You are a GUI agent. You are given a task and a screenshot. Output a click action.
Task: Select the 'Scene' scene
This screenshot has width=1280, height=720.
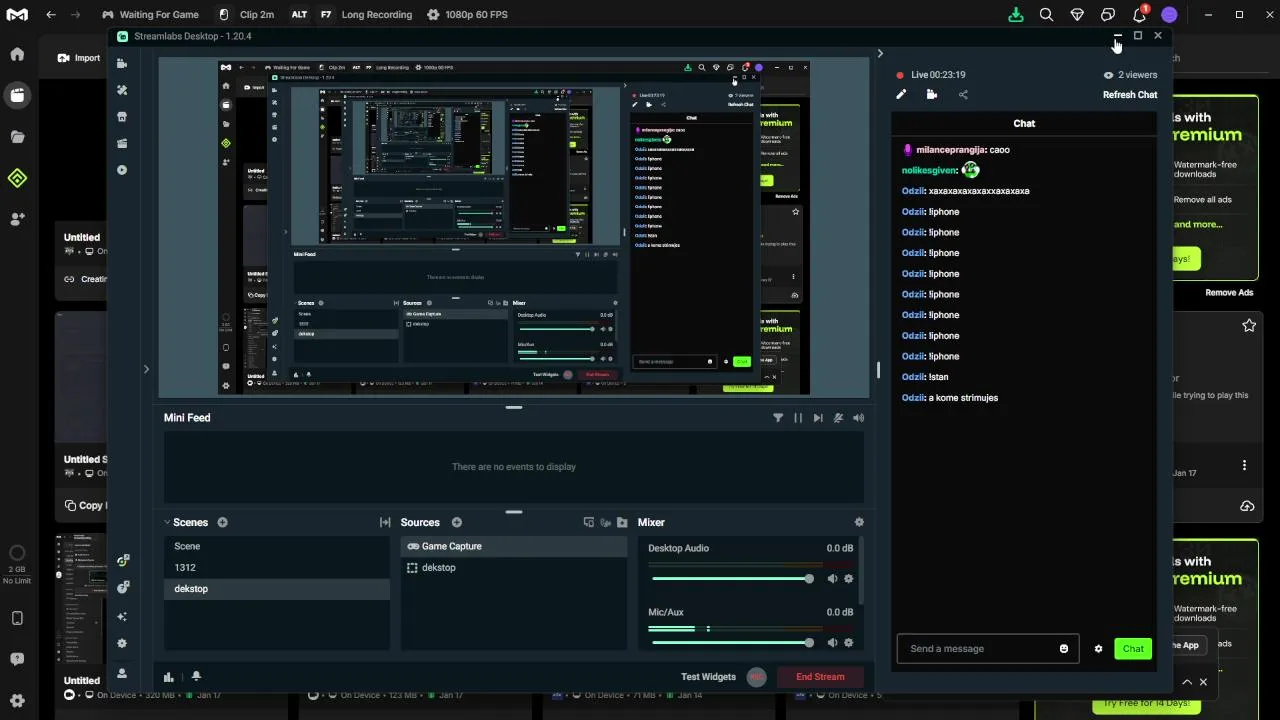click(277, 546)
